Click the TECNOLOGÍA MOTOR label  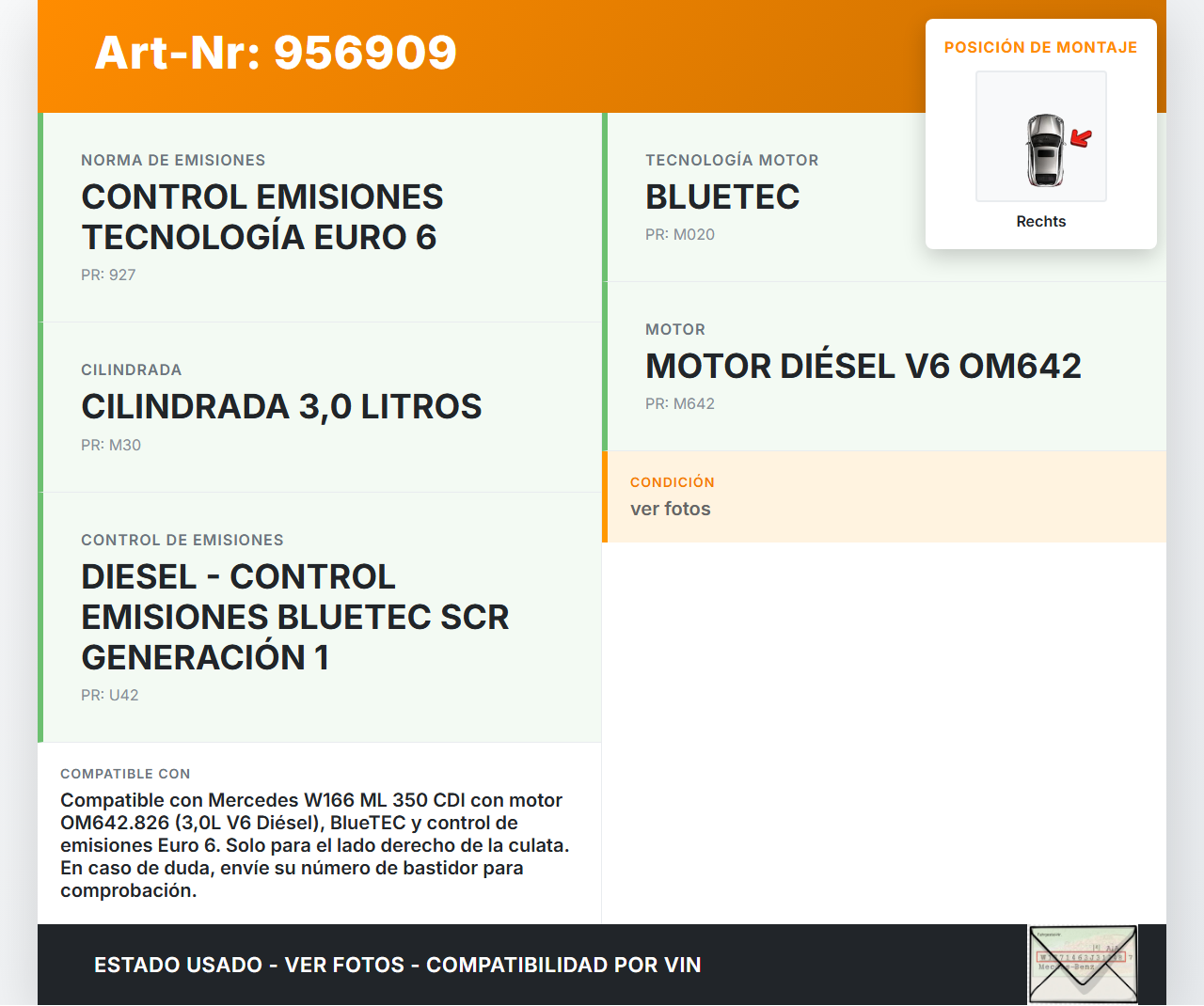pyautogui.click(x=732, y=161)
